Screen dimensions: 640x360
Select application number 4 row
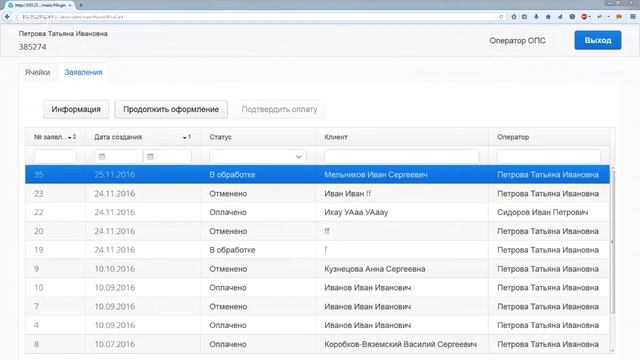click(x=317, y=325)
